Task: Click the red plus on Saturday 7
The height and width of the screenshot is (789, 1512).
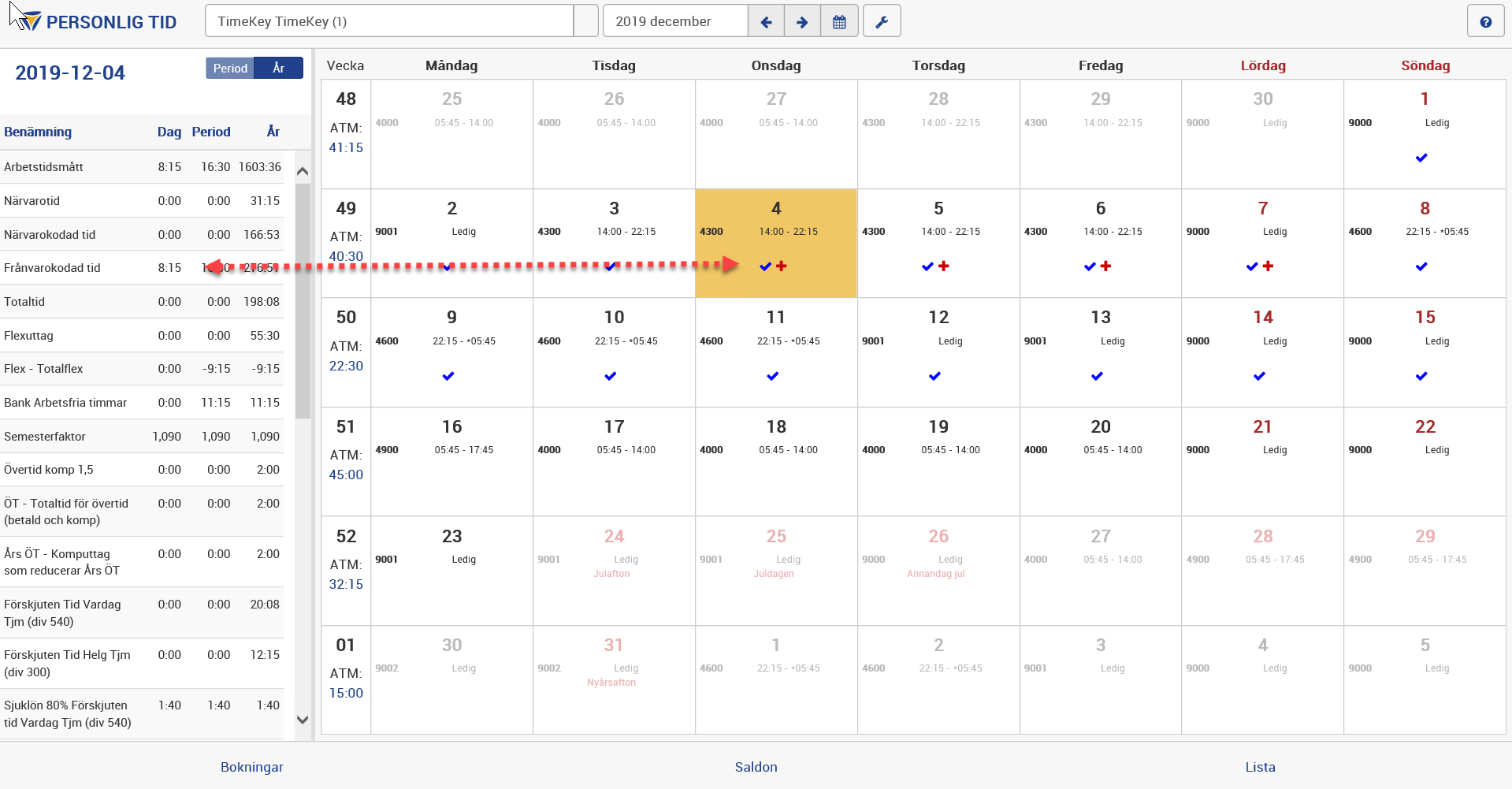Action: coord(1269,266)
